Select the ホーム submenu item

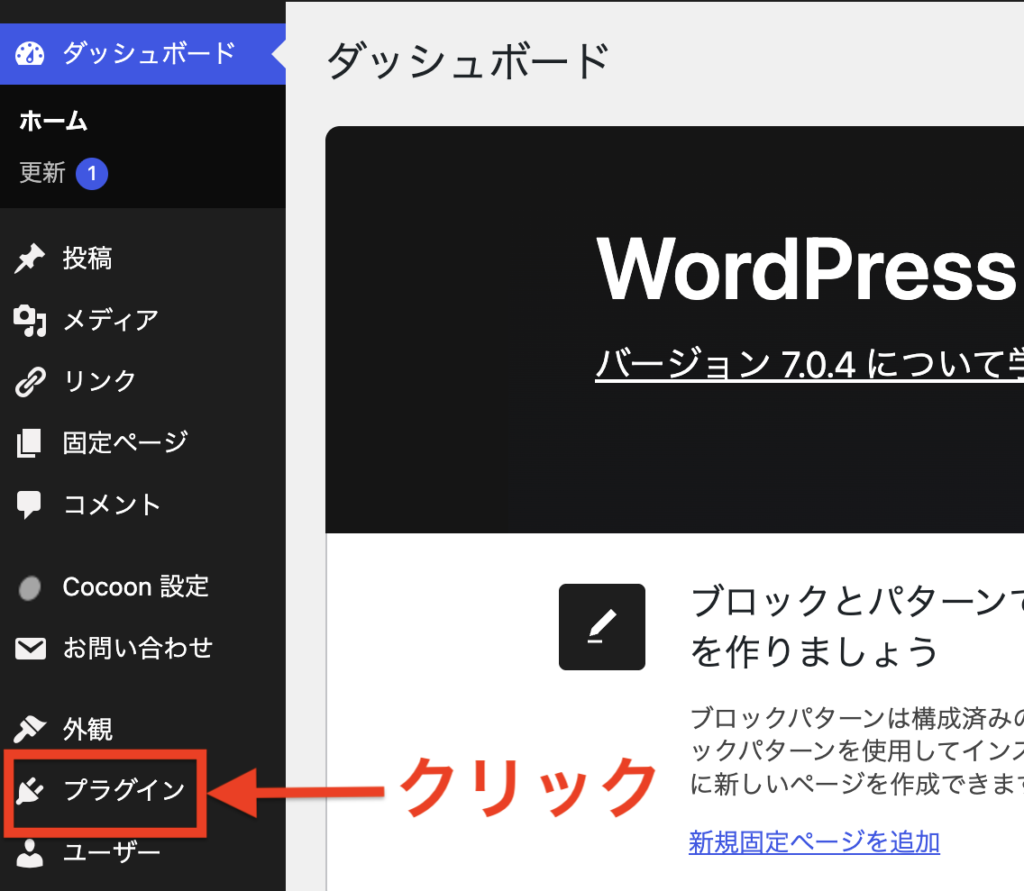tap(53, 121)
